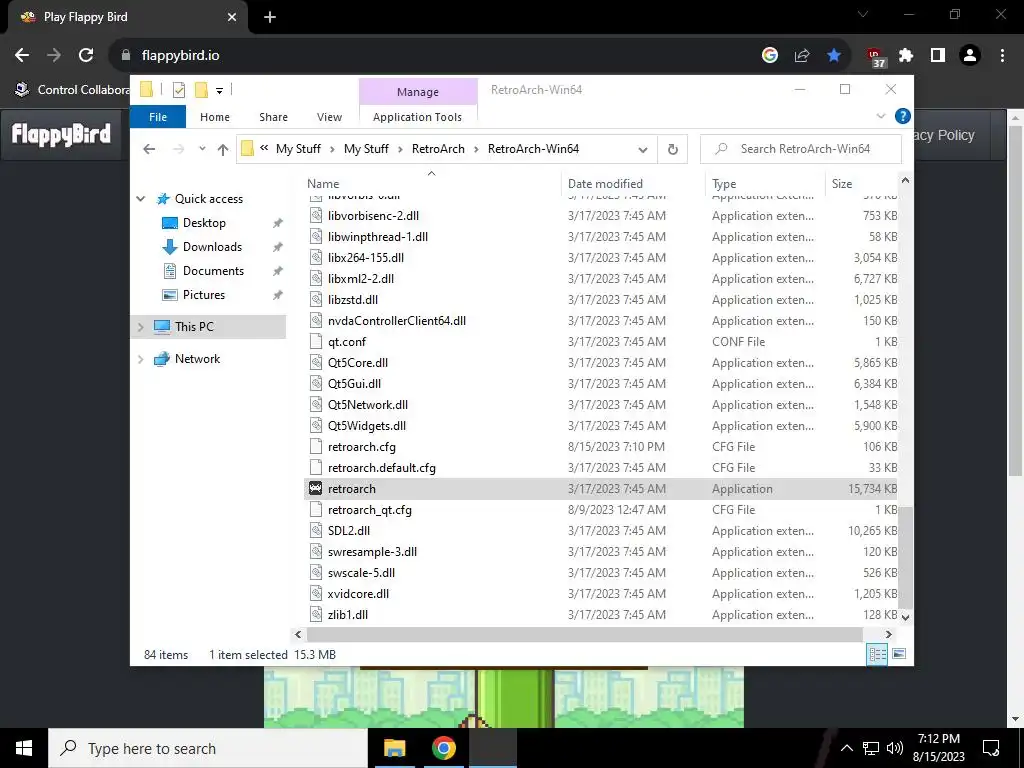Open the Share ribbon tab

[273, 117]
